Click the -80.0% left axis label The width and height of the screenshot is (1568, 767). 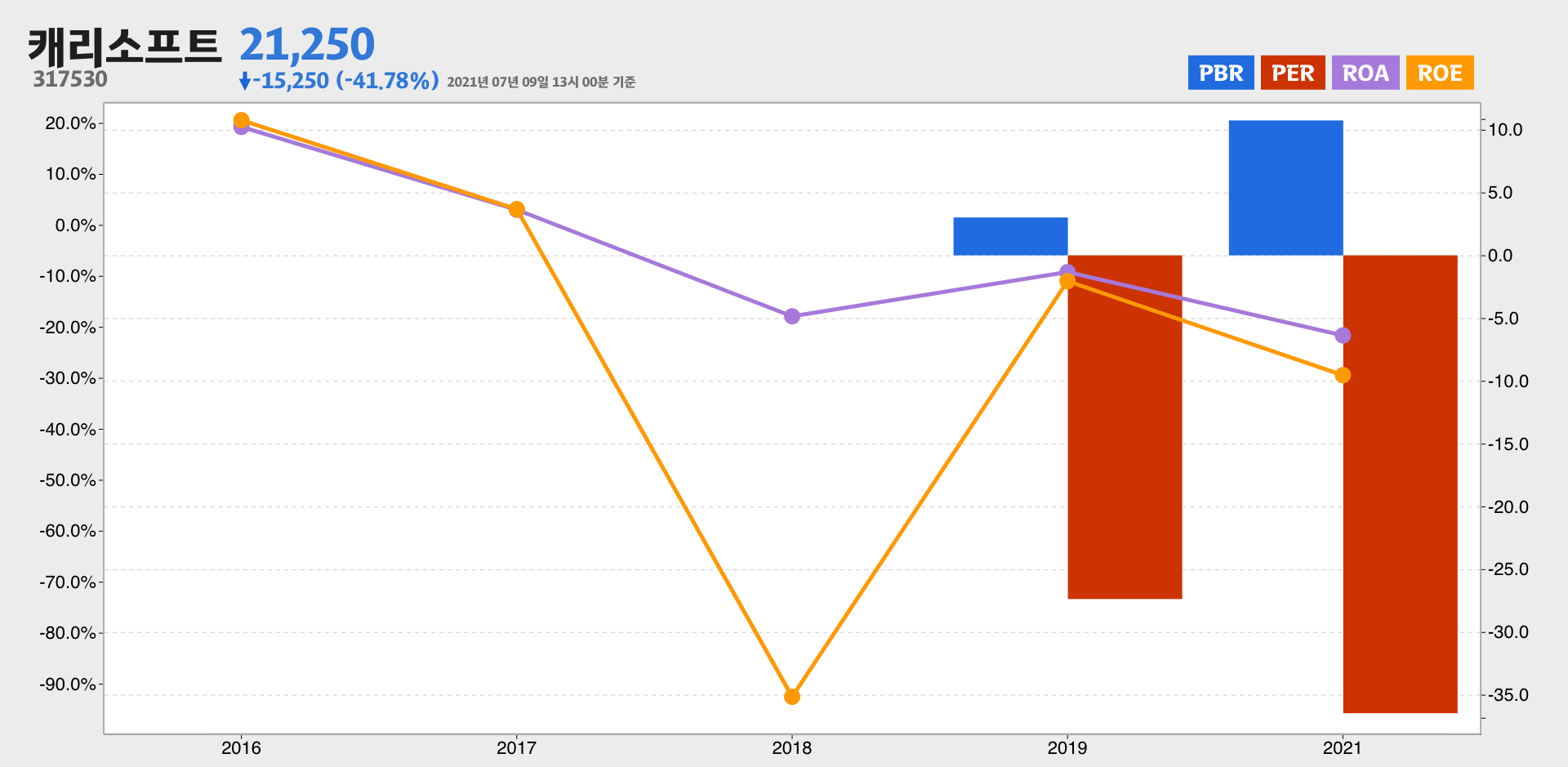[x=68, y=633]
